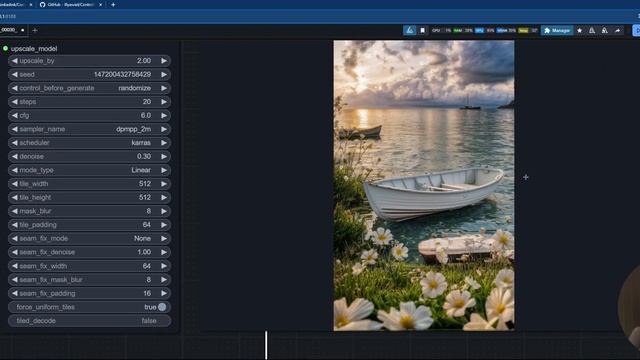640x360 pixels.
Task: Decrease steps using the left arrow
Action: (15, 102)
